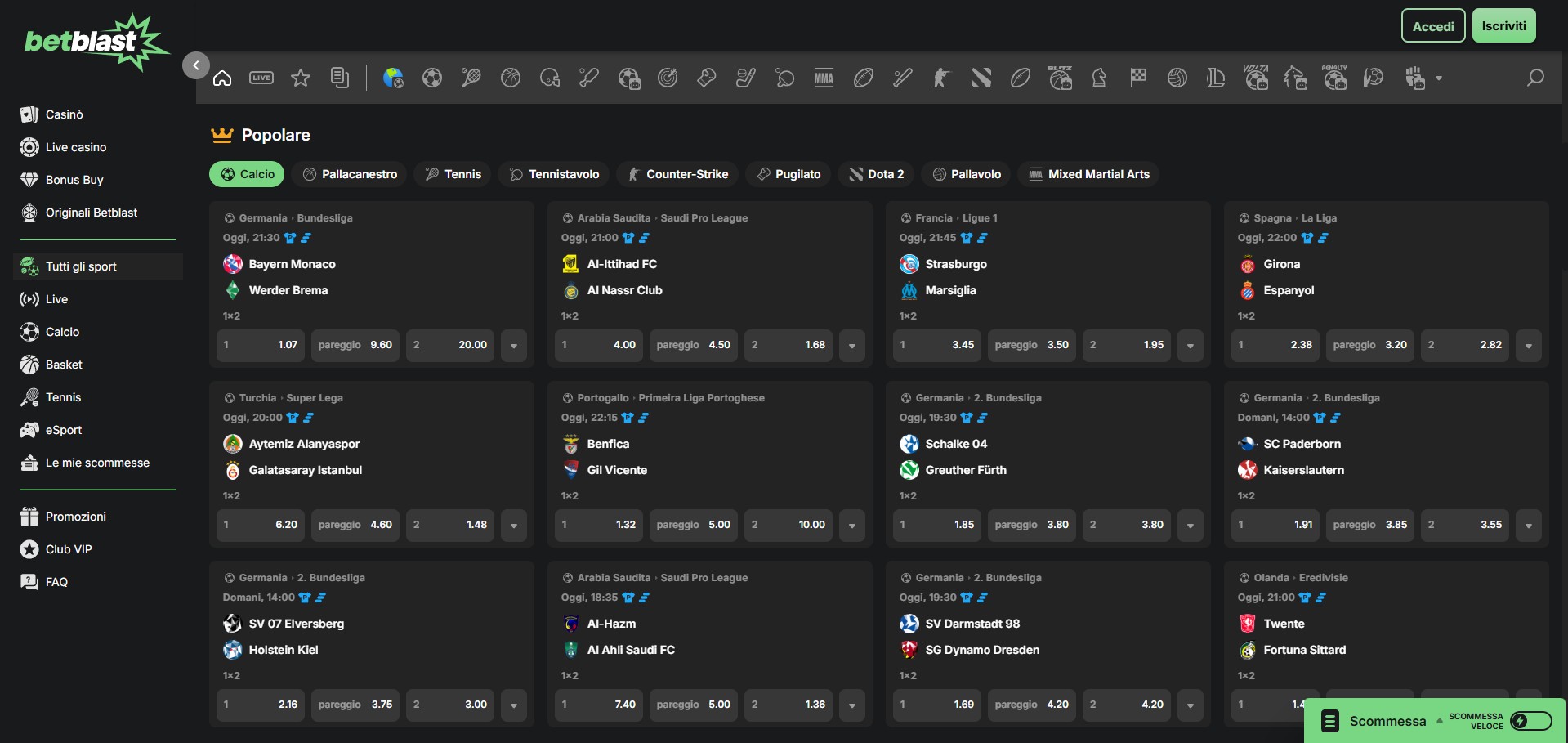
Task: Select the checkered flag racing icon
Action: [x=1138, y=78]
